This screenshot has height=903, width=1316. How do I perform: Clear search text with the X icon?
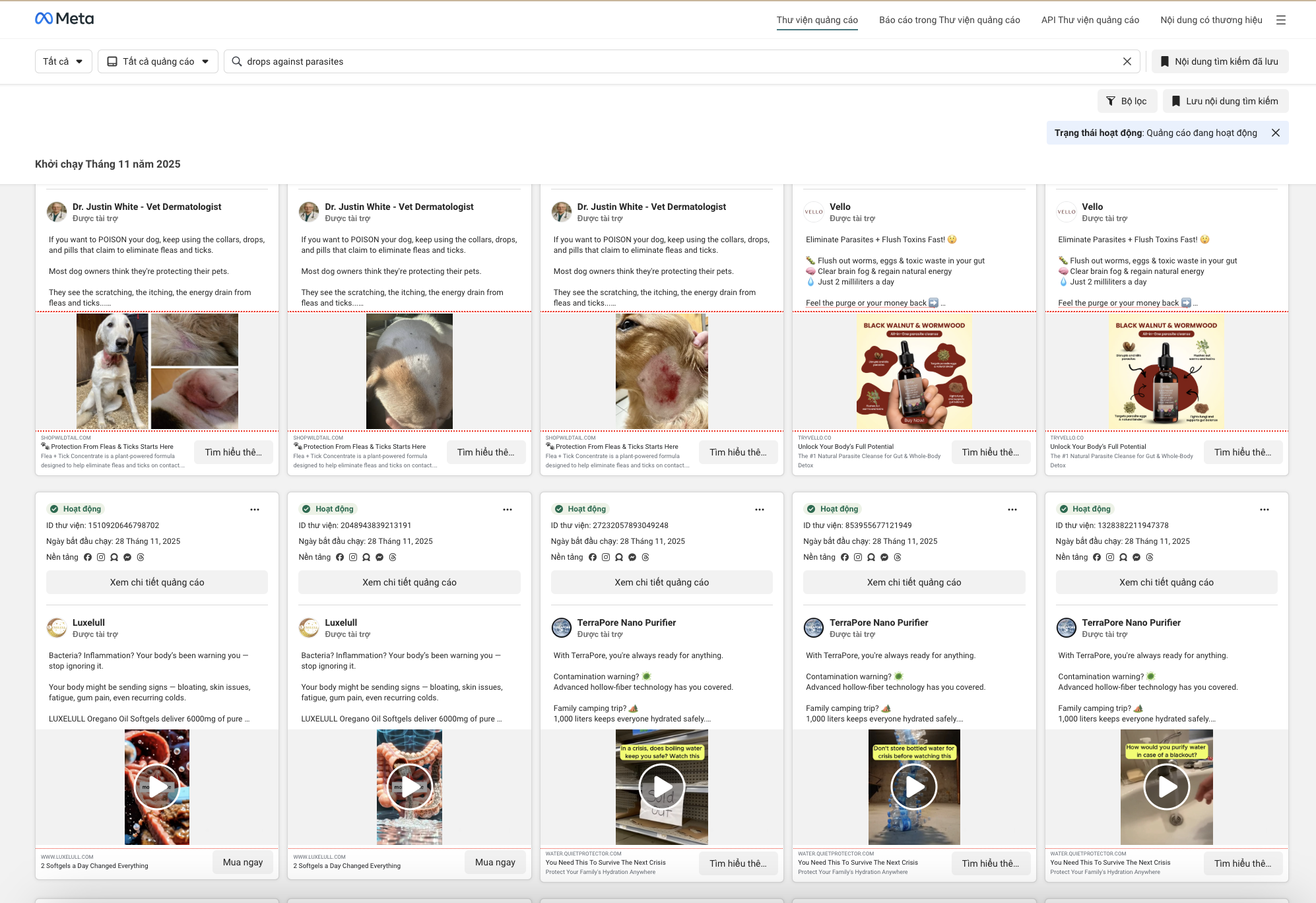(x=1127, y=61)
